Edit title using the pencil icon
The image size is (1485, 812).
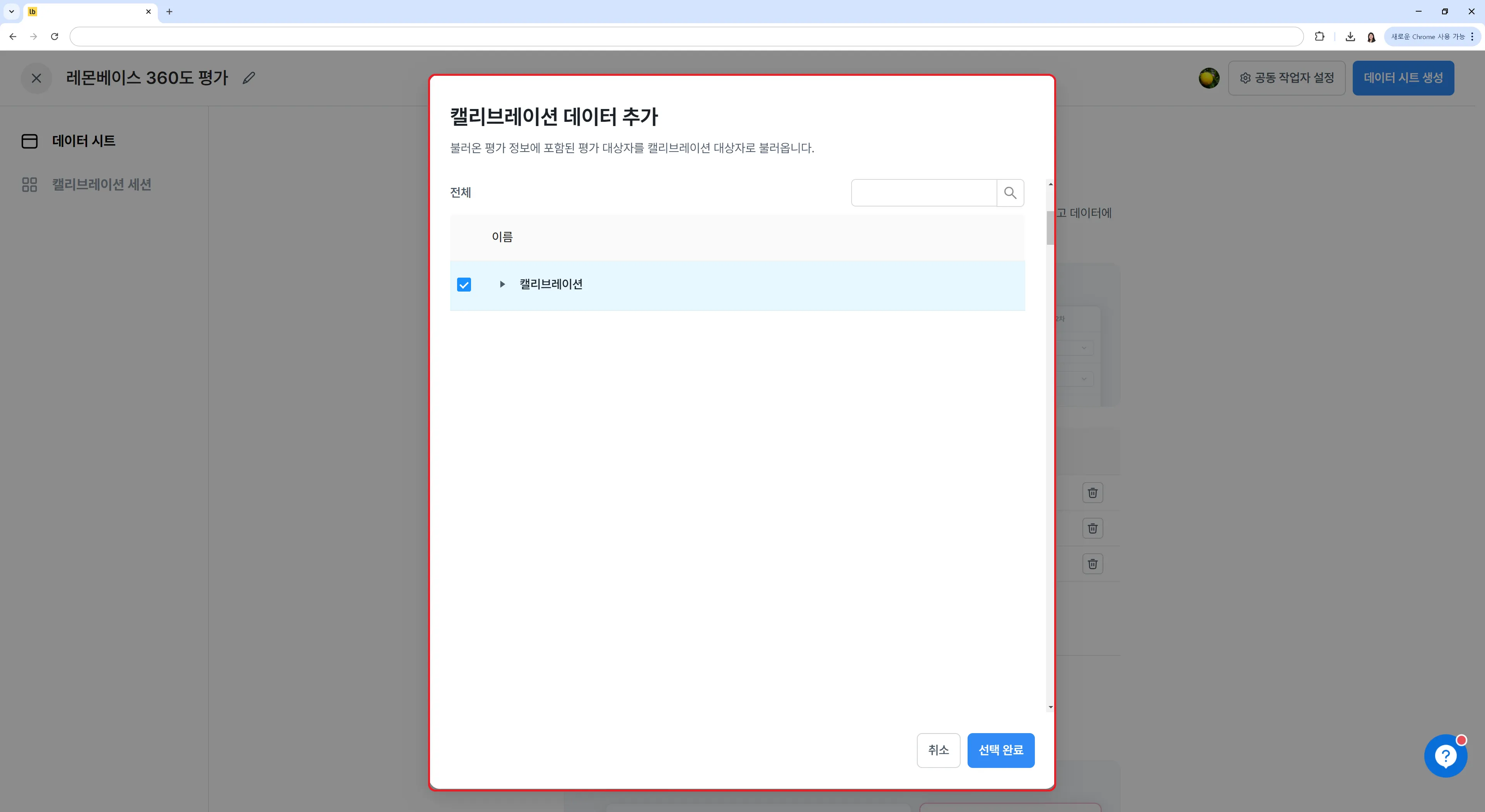pyautogui.click(x=248, y=78)
